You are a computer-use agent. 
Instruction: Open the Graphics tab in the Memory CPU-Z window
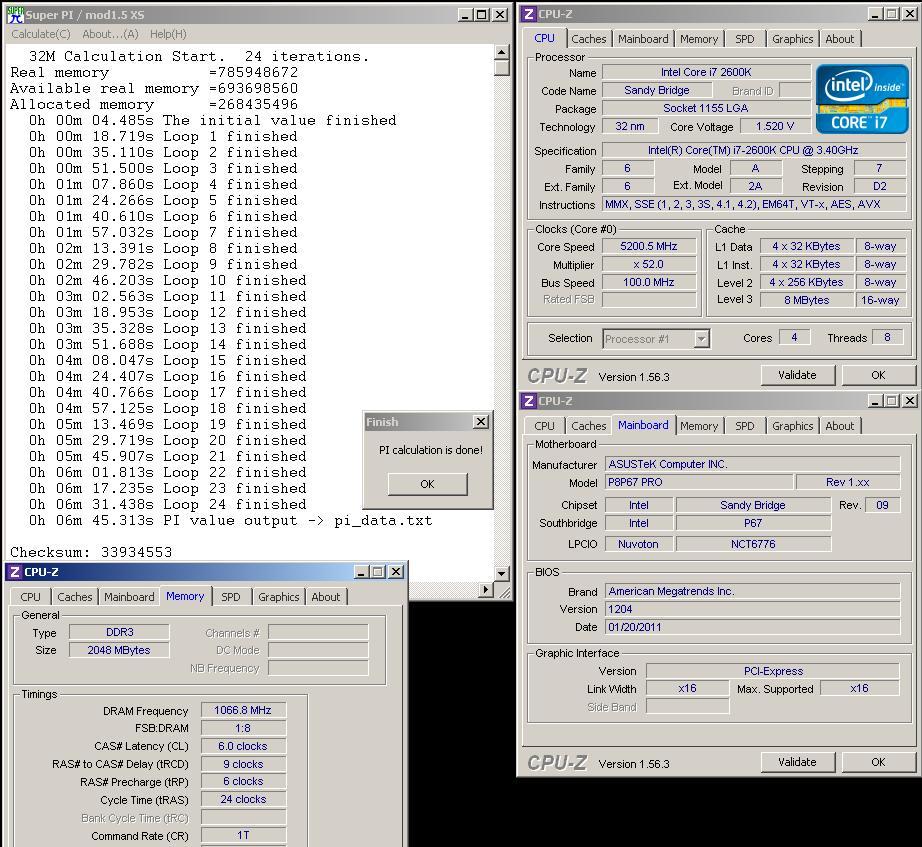279,597
